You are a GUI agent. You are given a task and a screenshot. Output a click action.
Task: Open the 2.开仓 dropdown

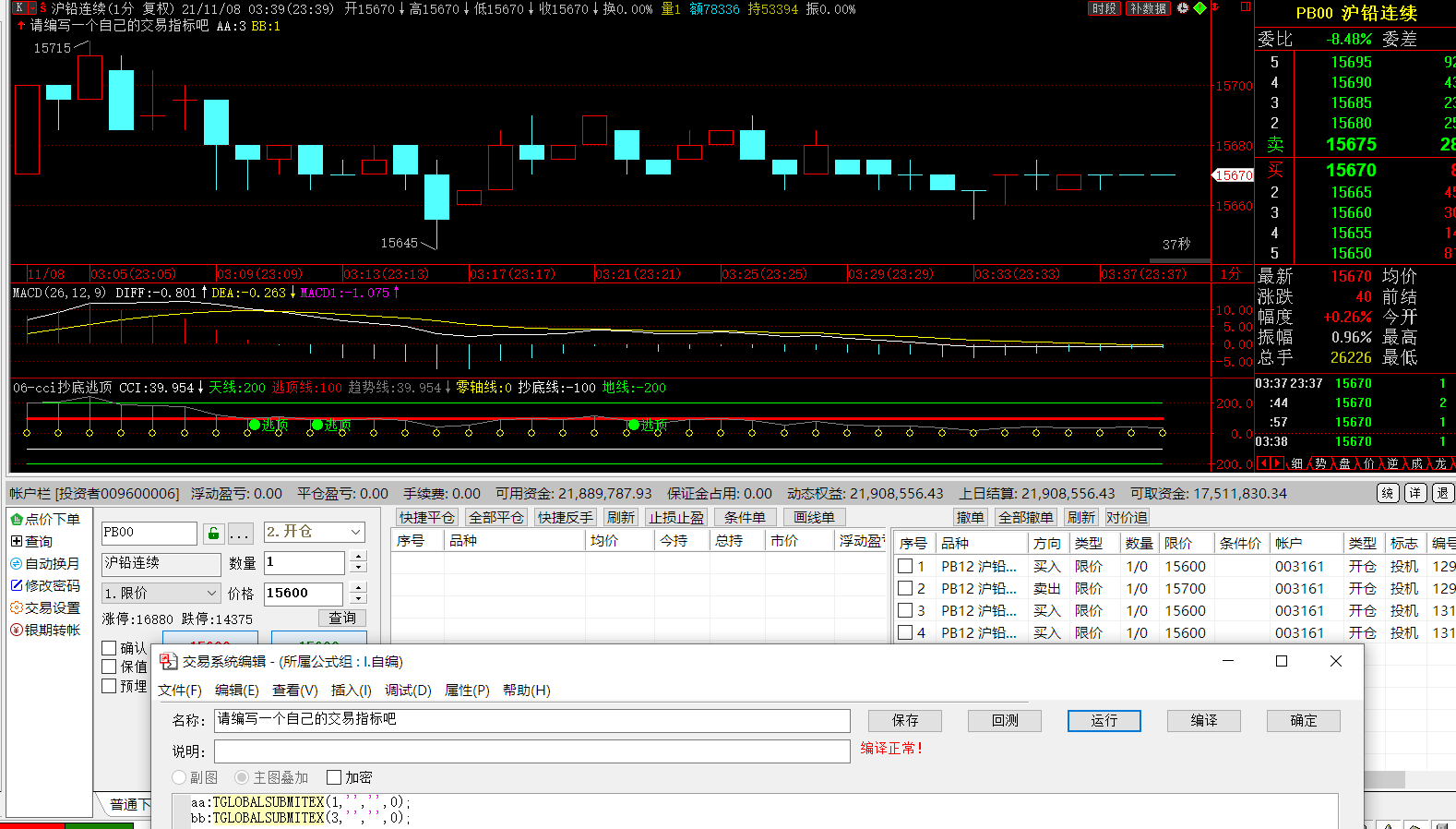point(315,532)
